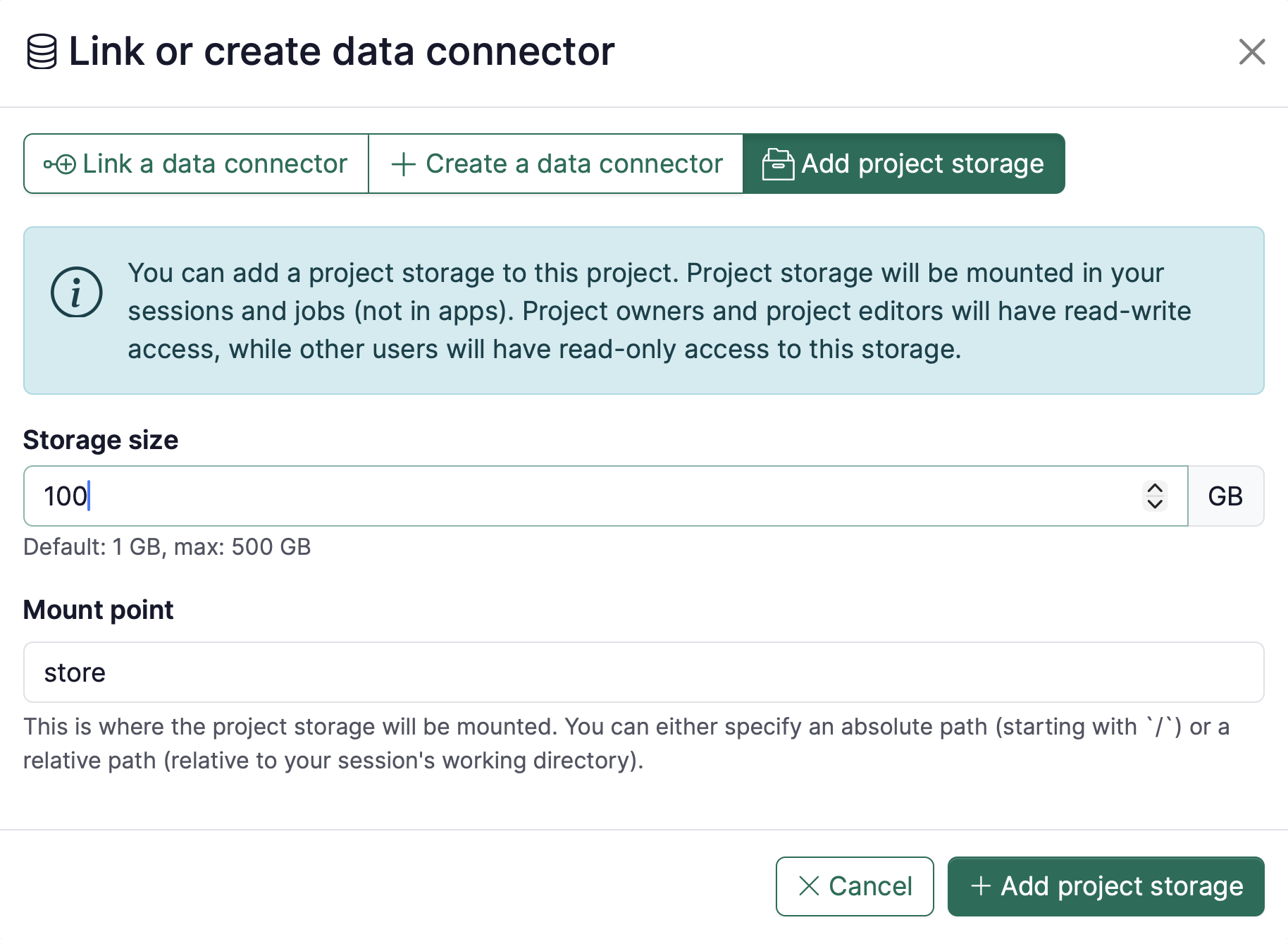Image resolution: width=1288 pixels, height=939 pixels.
Task: Click the mount point help text
Action: tap(626, 744)
